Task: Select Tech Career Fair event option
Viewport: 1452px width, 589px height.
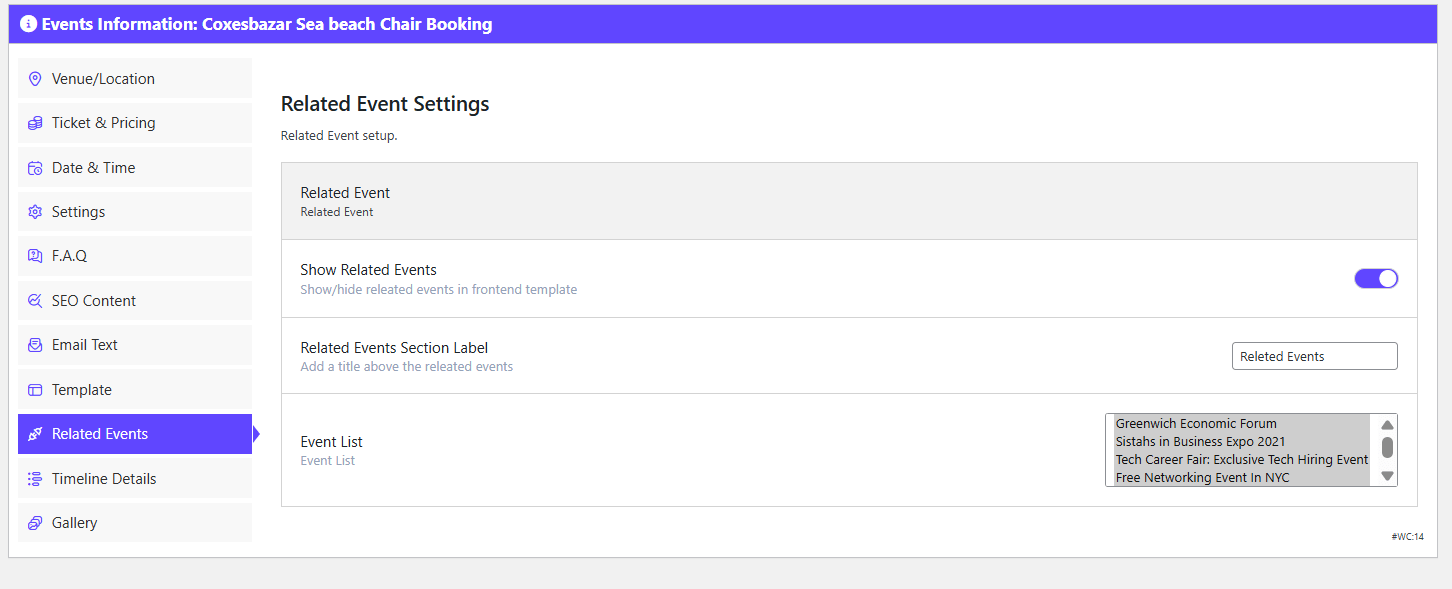Action: [1241, 460]
